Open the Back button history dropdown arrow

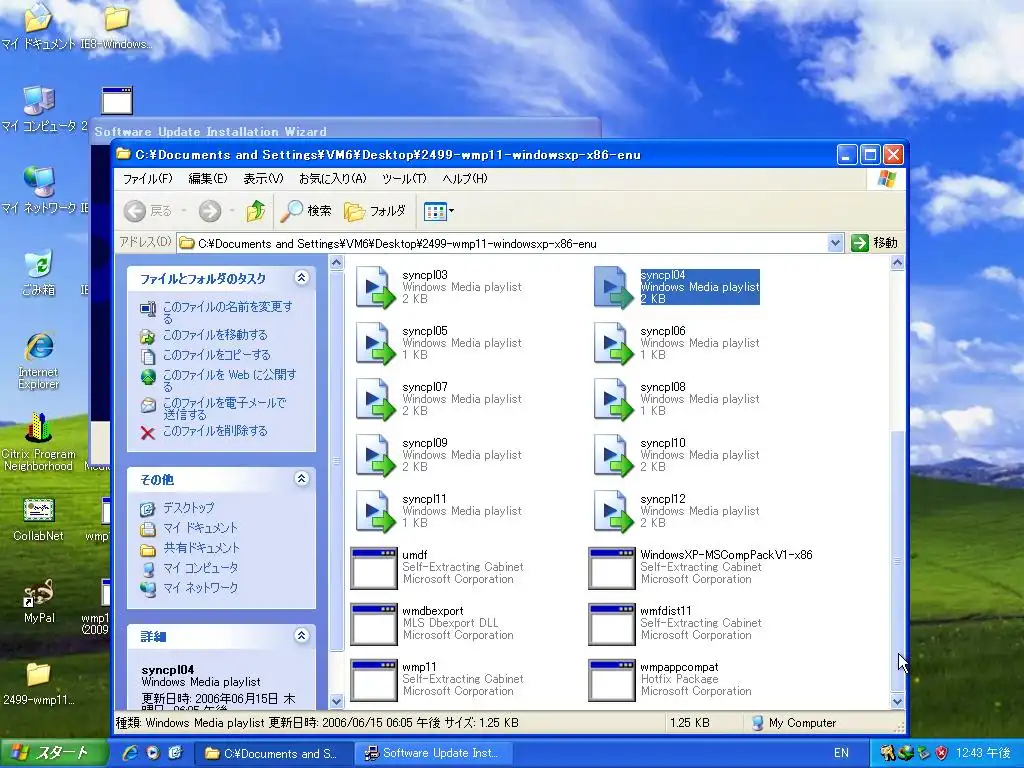[x=184, y=211]
